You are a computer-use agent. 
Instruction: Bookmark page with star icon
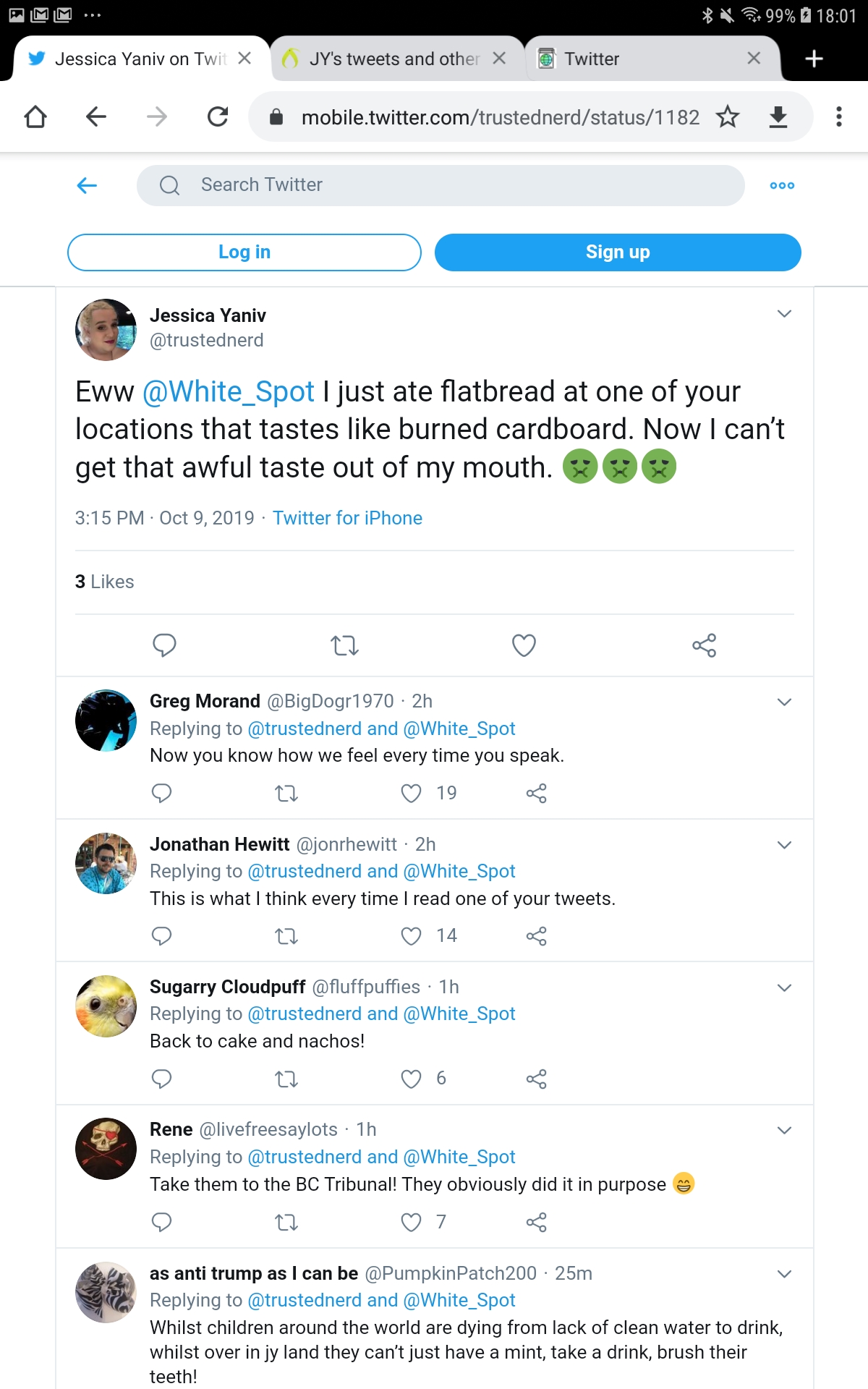click(x=728, y=116)
